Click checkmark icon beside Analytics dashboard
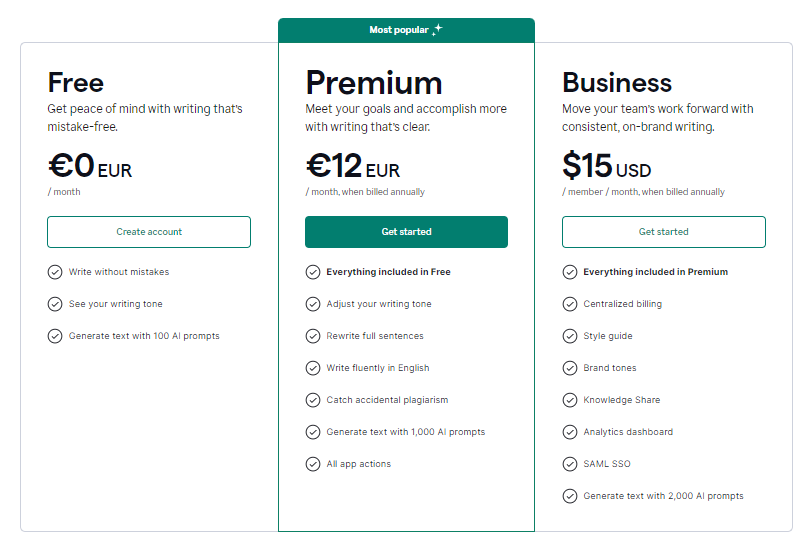808x551 pixels. [570, 432]
